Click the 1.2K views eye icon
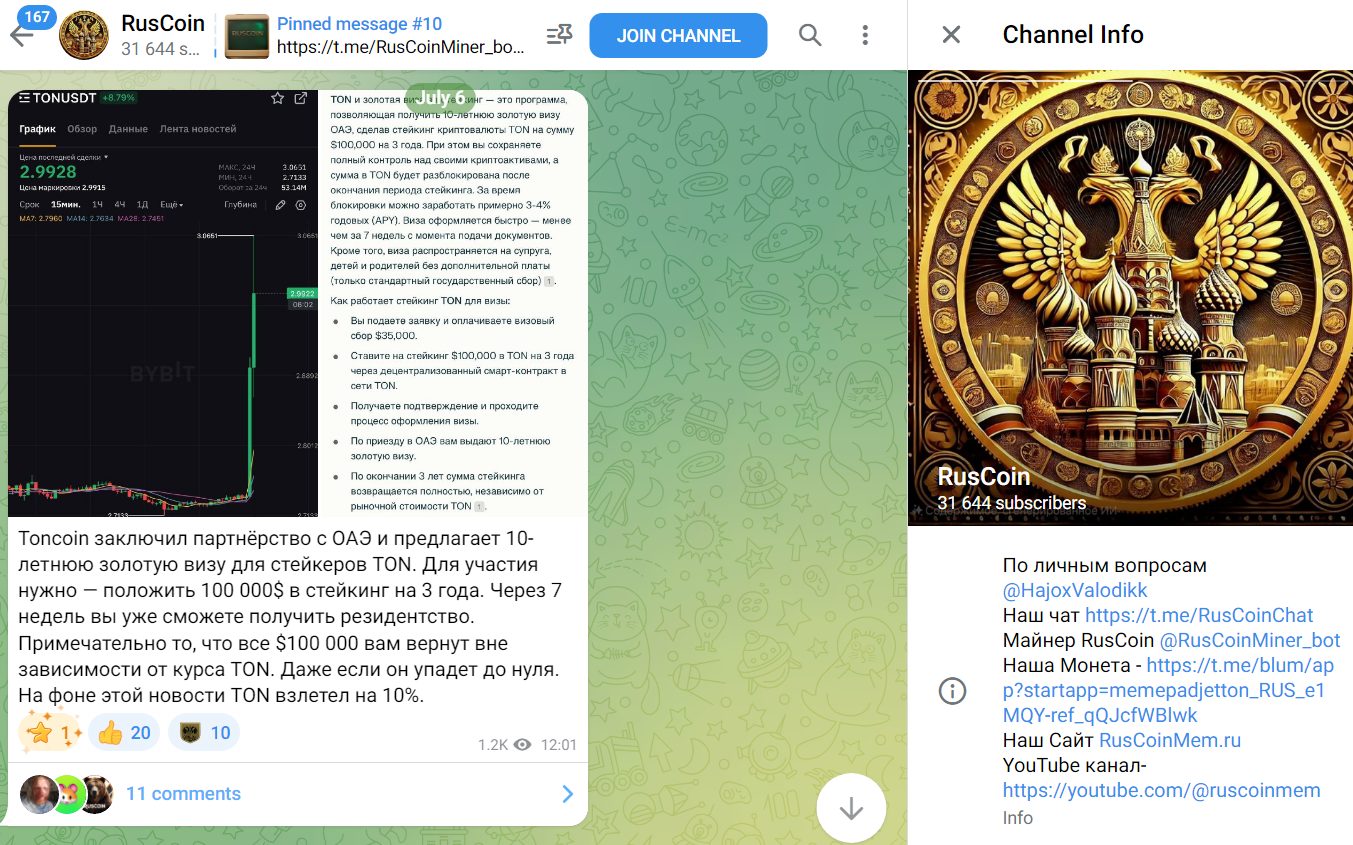This screenshot has width=1353, height=845. (x=521, y=745)
